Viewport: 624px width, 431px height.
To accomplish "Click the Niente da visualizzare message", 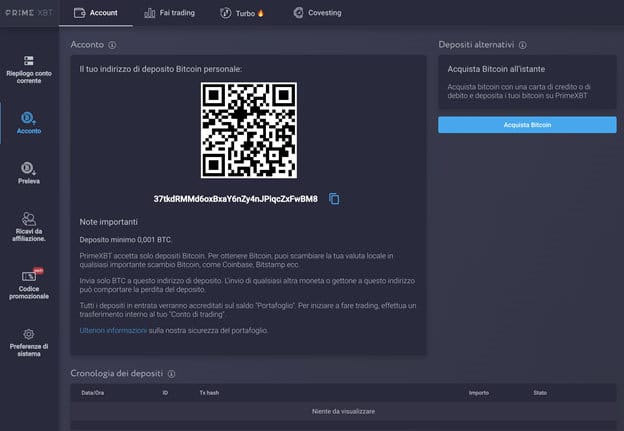I will click(343, 411).
